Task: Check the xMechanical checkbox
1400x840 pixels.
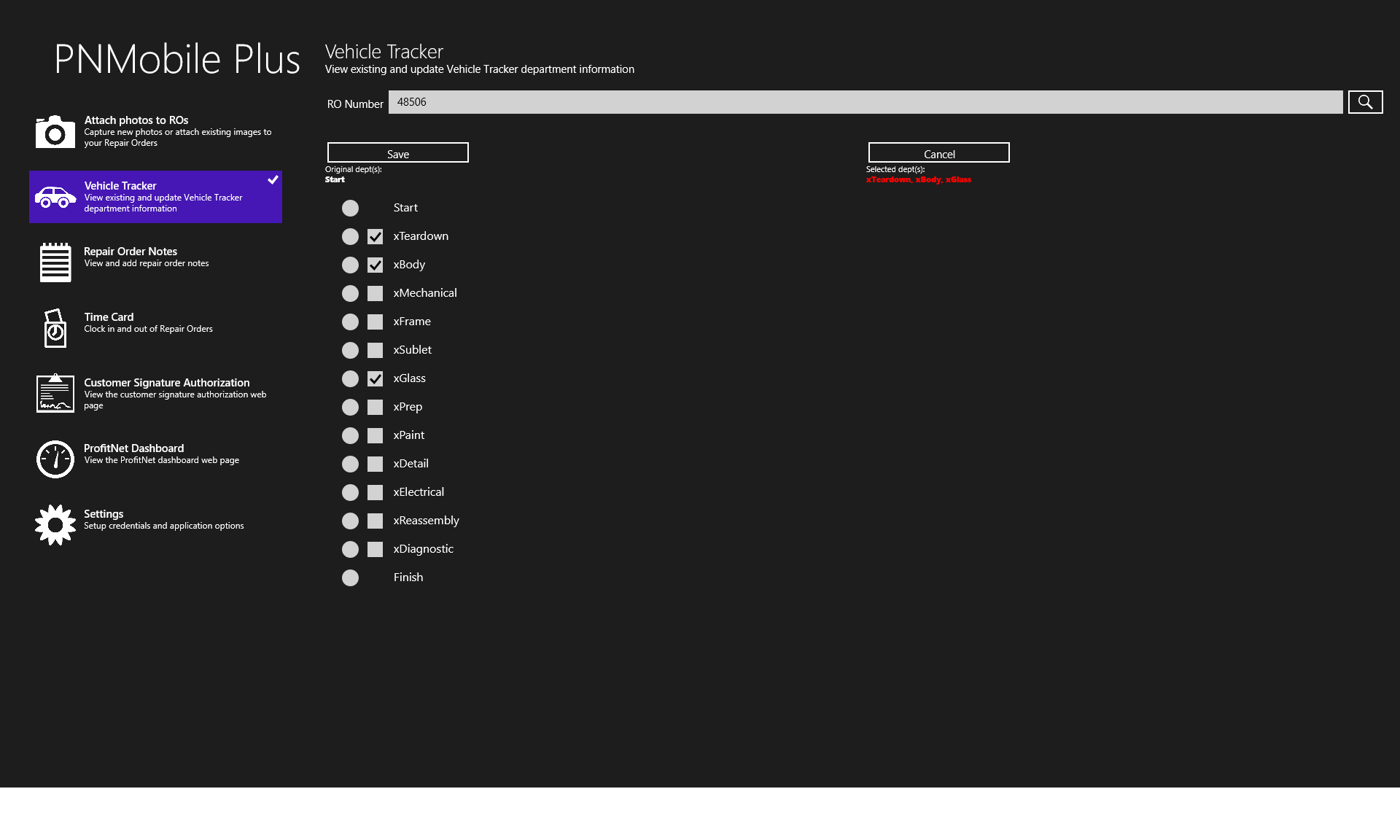Action: point(375,293)
